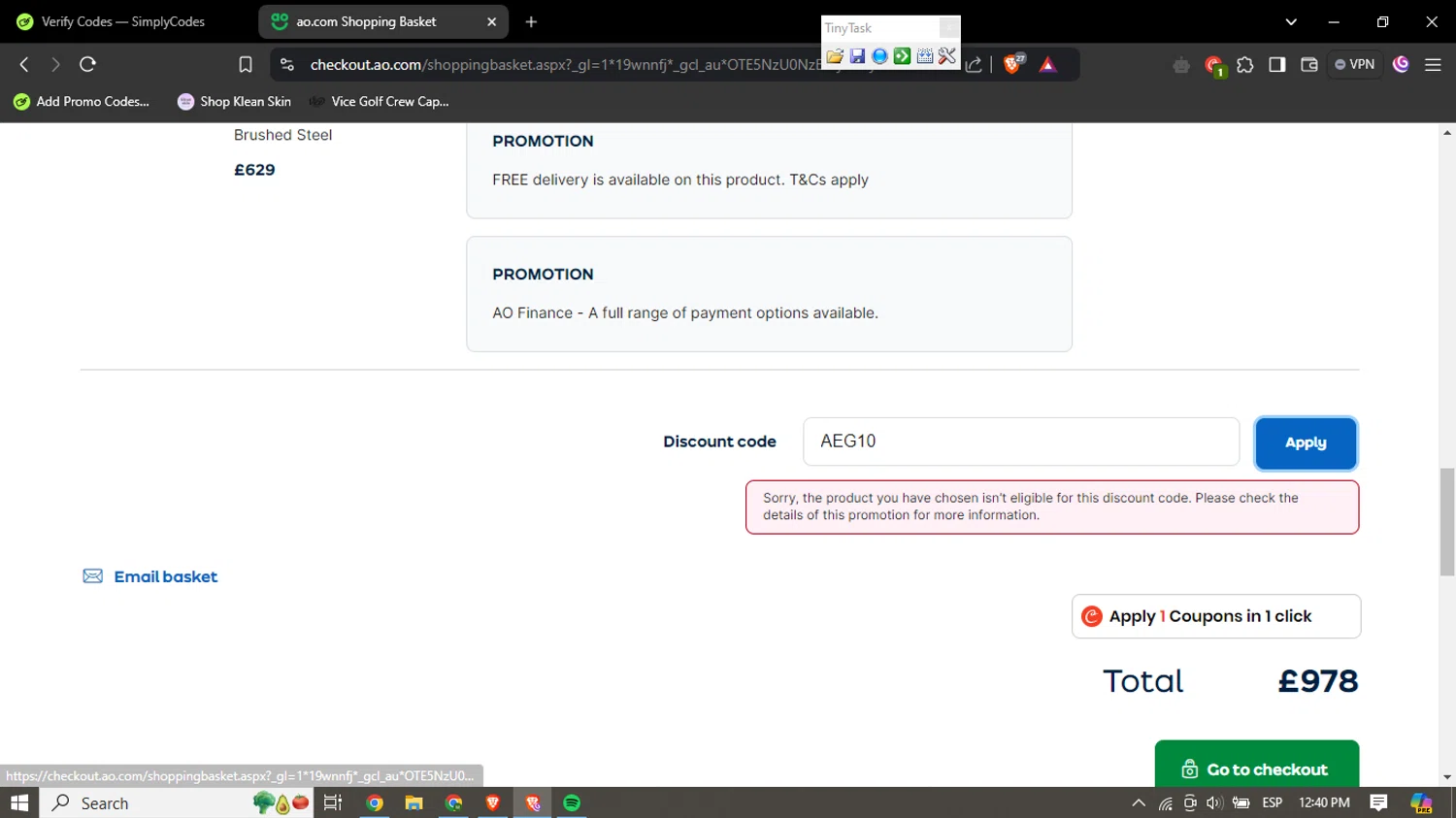Screen dimensions: 1456x818
Task: Open the ESP language input indicator
Action: 1273,802
